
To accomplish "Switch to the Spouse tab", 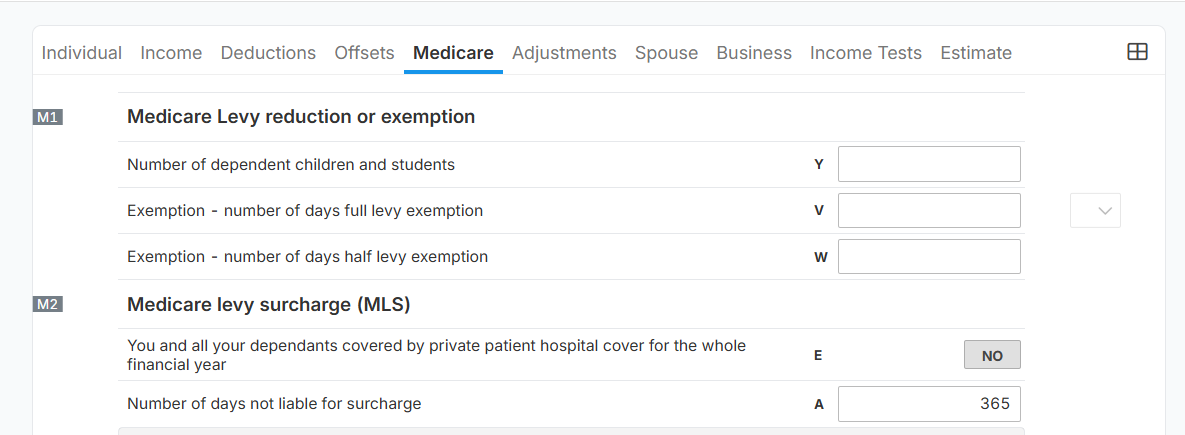I will click(666, 53).
